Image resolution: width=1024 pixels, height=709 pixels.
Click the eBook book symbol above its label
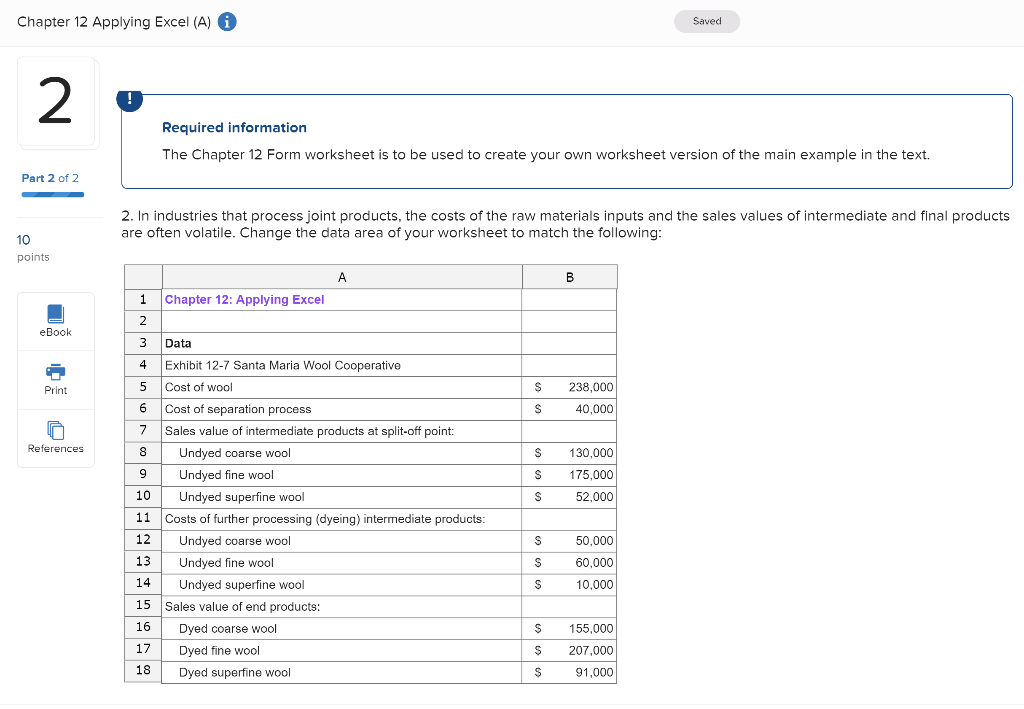pos(55,314)
